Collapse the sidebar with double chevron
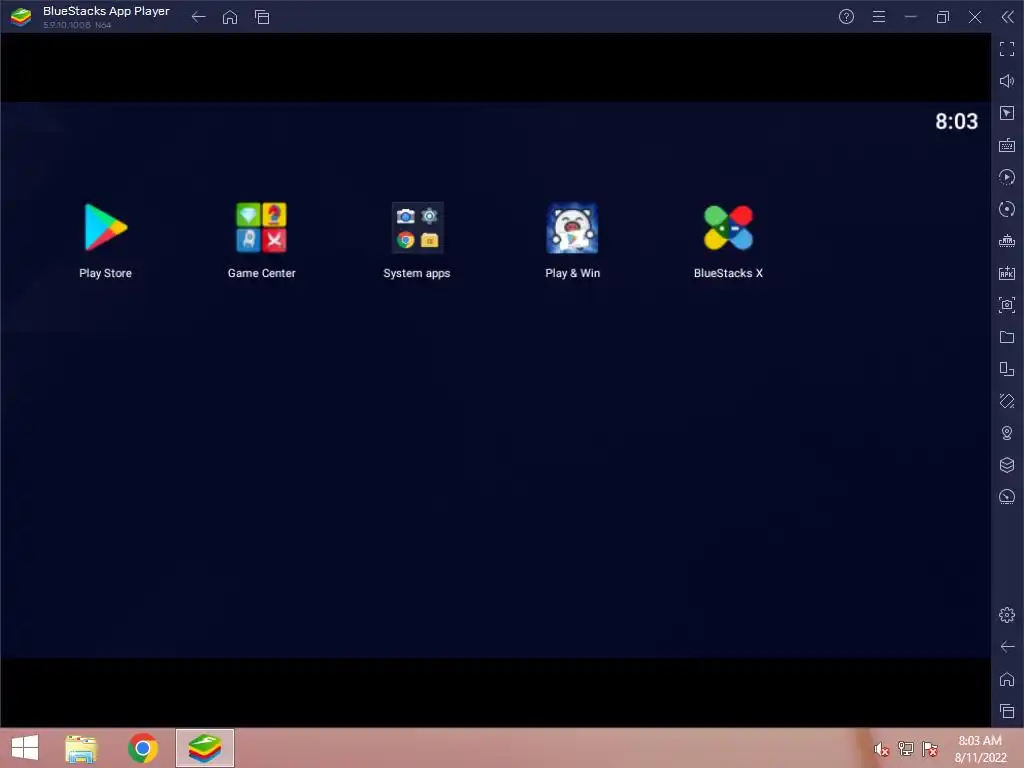This screenshot has height=768, width=1024. click(1007, 17)
